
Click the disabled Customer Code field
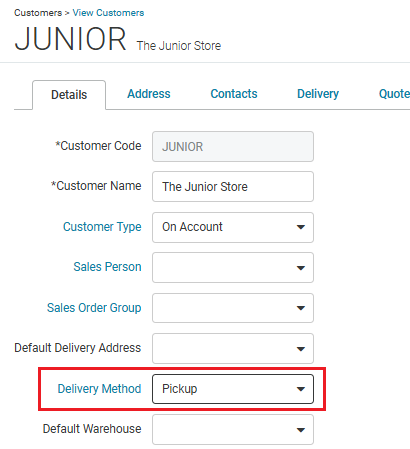(233, 147)
